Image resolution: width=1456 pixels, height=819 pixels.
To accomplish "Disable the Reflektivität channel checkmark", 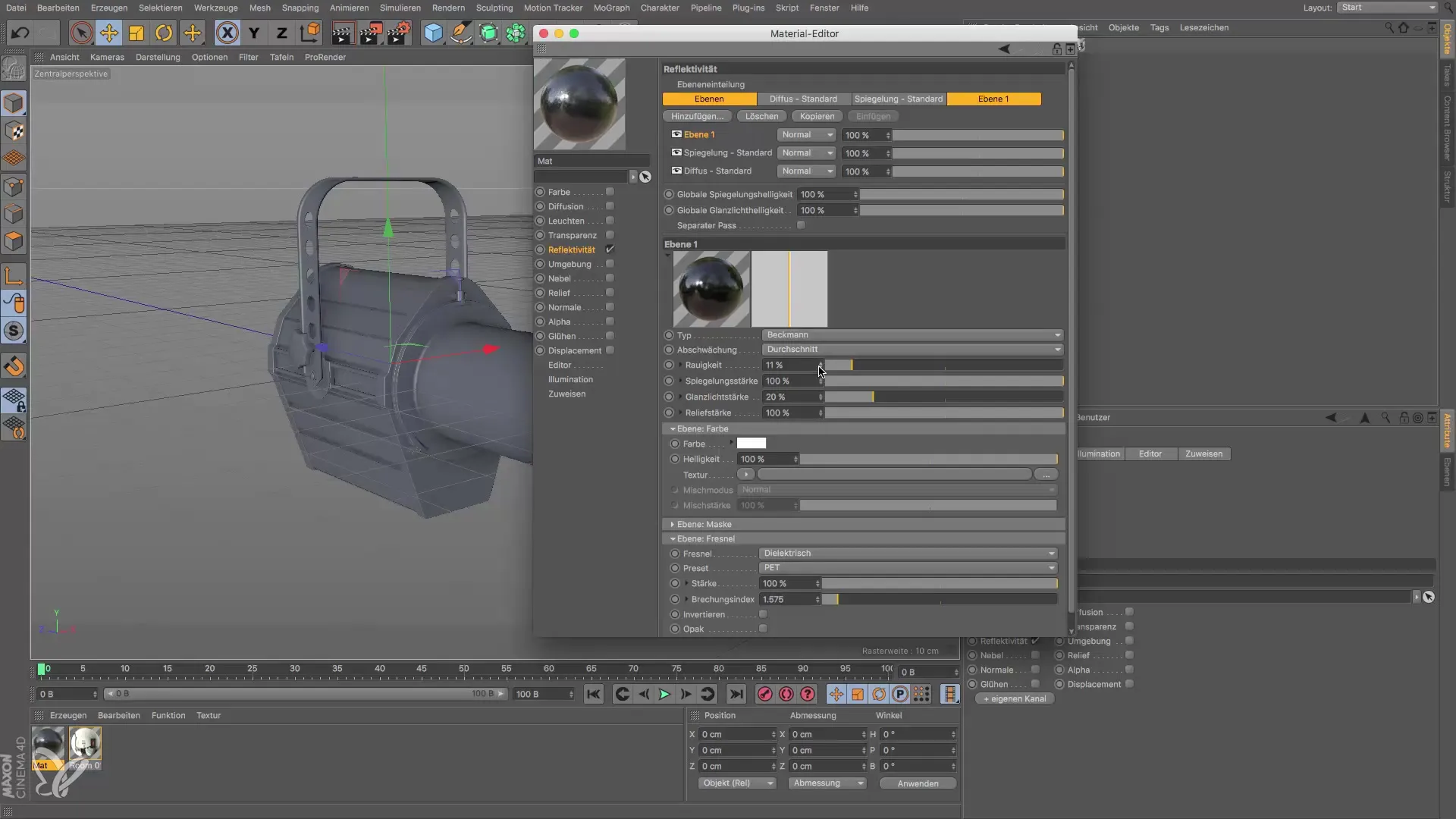I will (610, 249).
